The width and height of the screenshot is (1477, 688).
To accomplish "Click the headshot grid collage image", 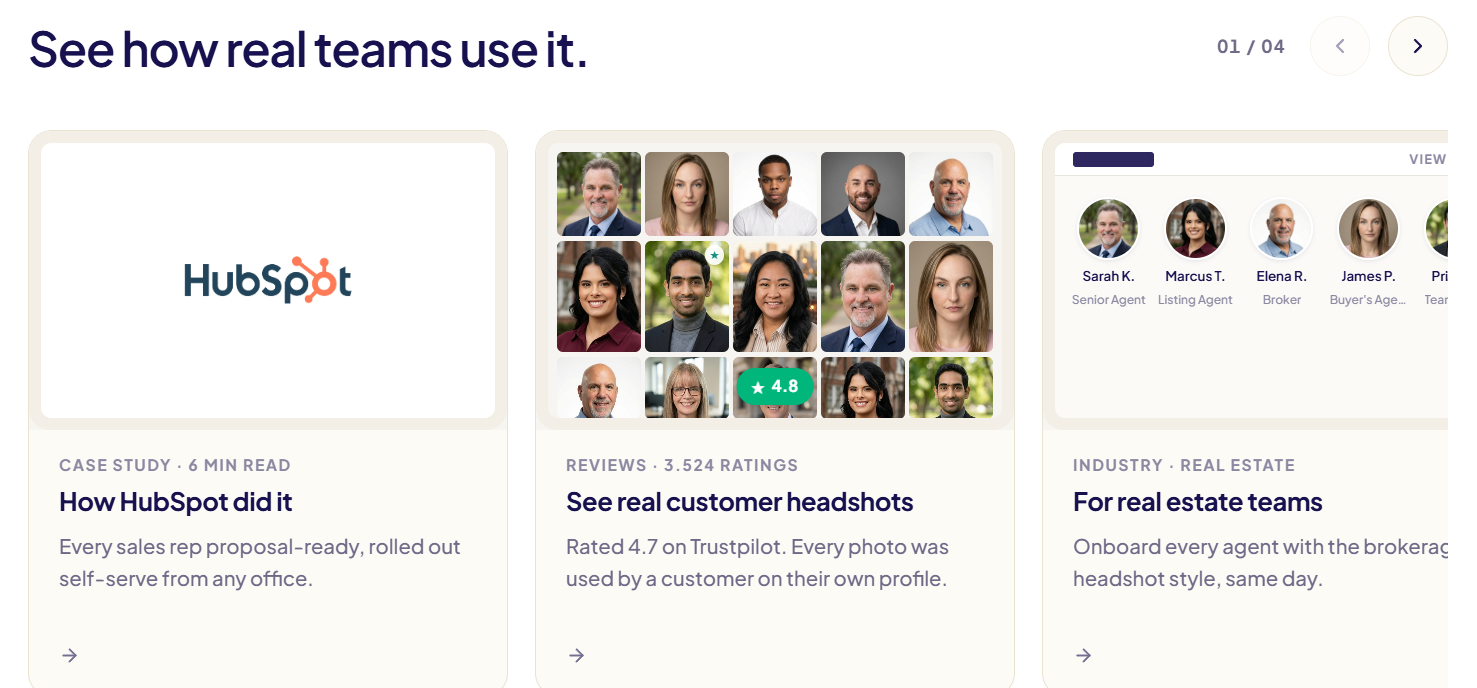I will click(x=775, y=285).
